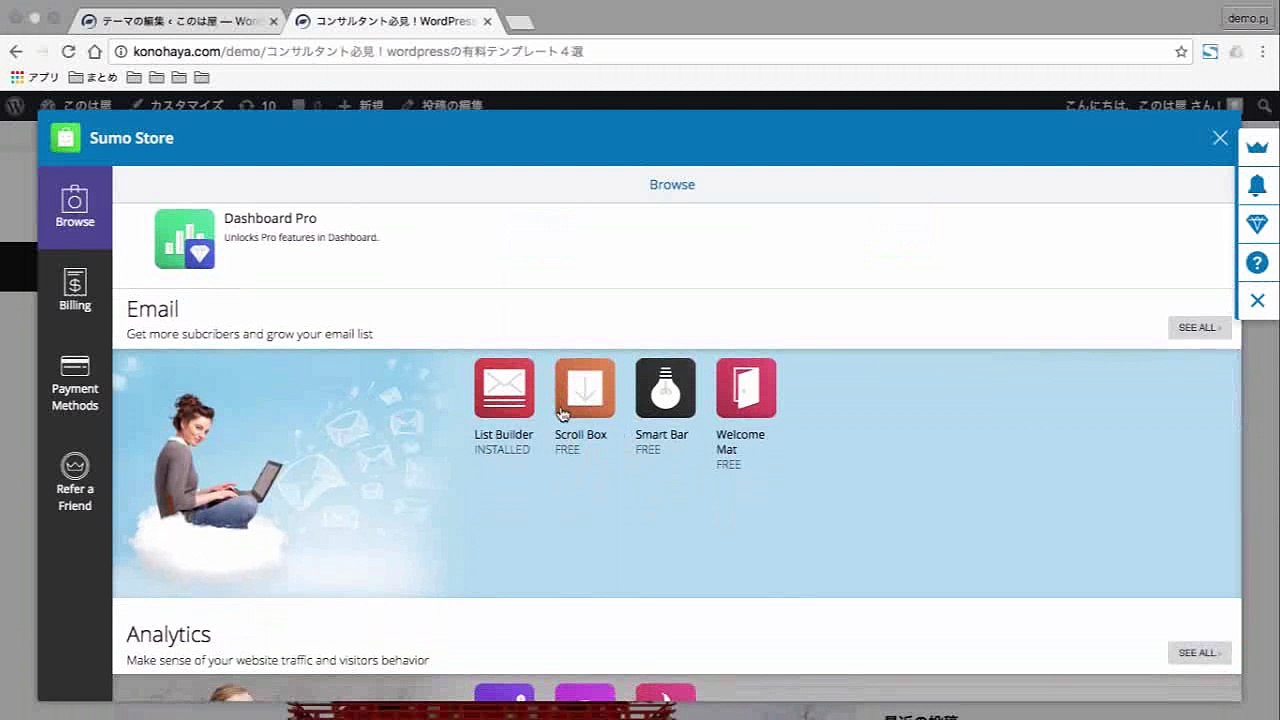
Task: Open the Dashboard Pro app icon
Action: 185,239
